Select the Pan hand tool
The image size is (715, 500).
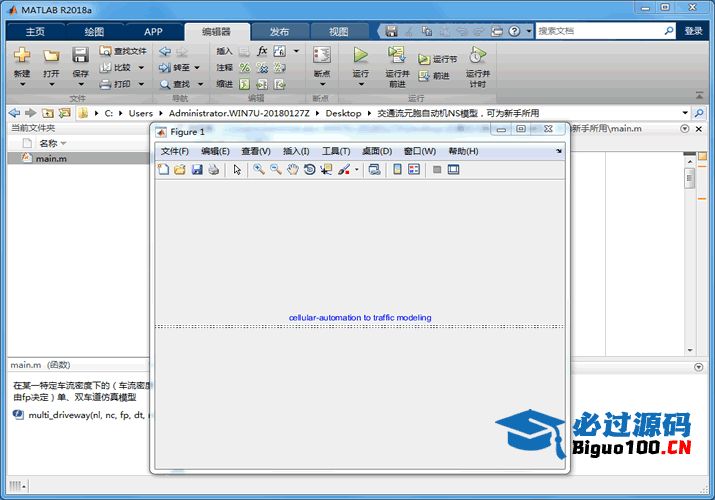[x=292, y=170]
